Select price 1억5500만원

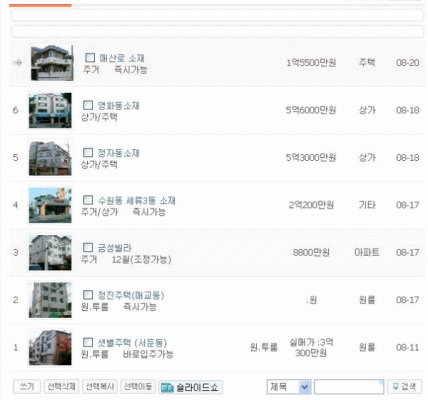pyautogui.click(x=311, y=63)
